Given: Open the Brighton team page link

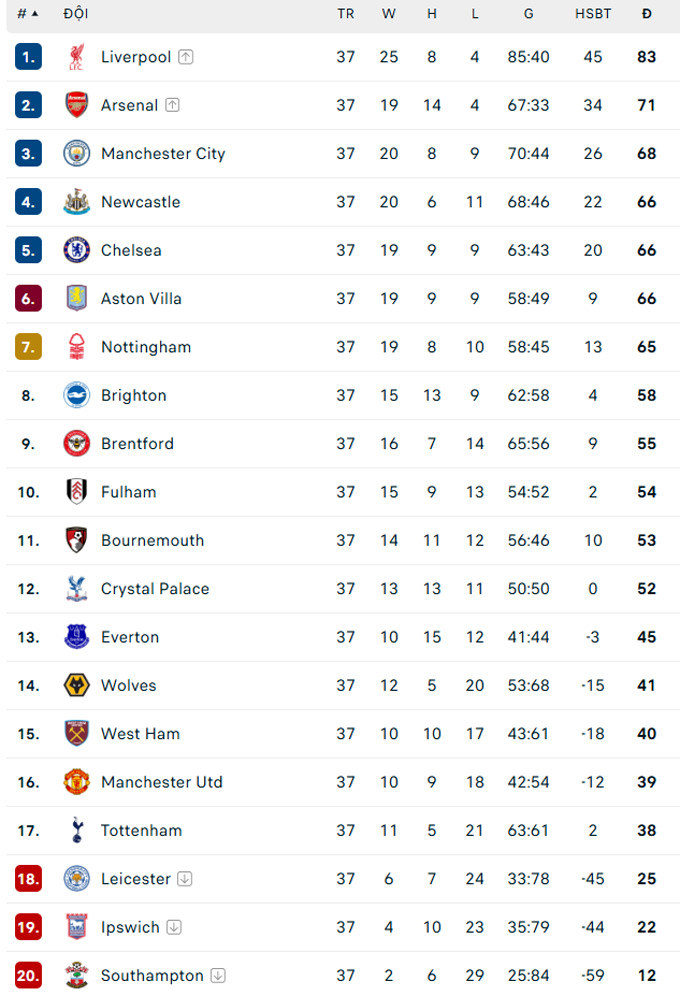Looking at the screenshot, I should [133, 396].
